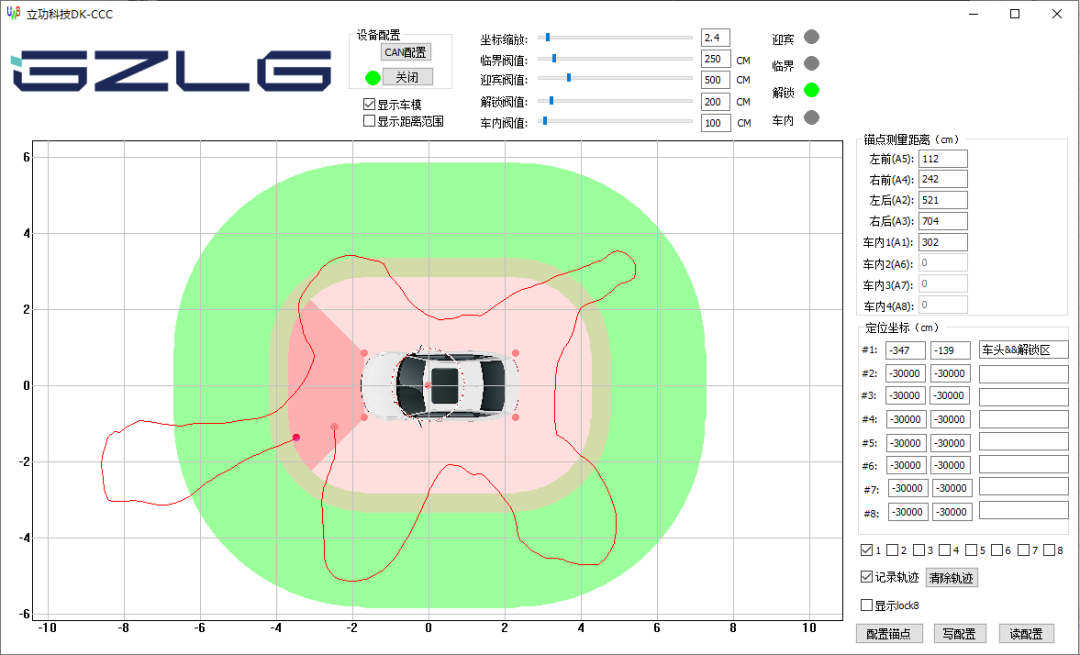Click the UWB app icon in the title bar
1080x655 pixels.
tap(14, 14)
